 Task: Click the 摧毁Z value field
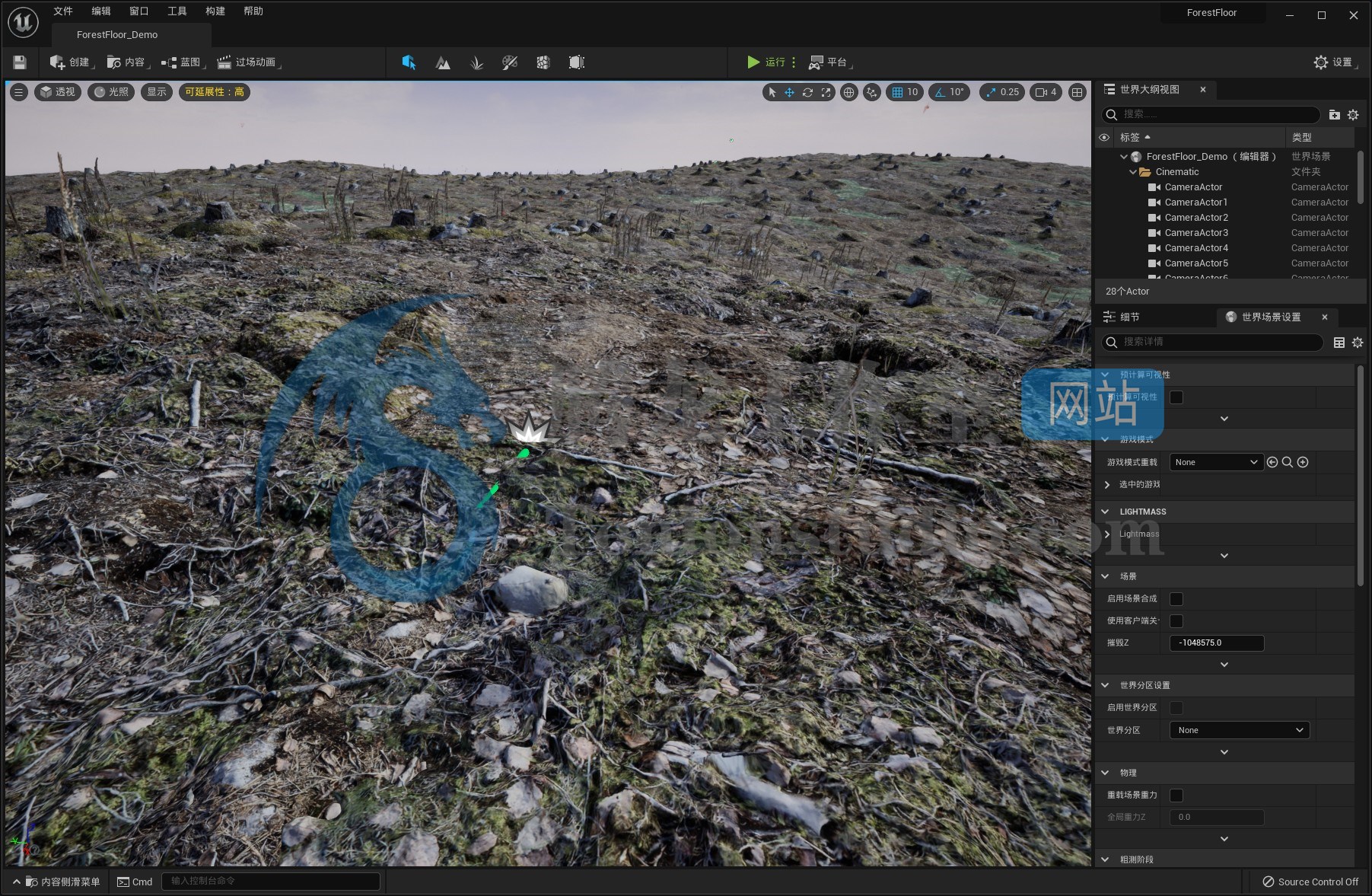pyautogui.click(x=1216, y=643)
